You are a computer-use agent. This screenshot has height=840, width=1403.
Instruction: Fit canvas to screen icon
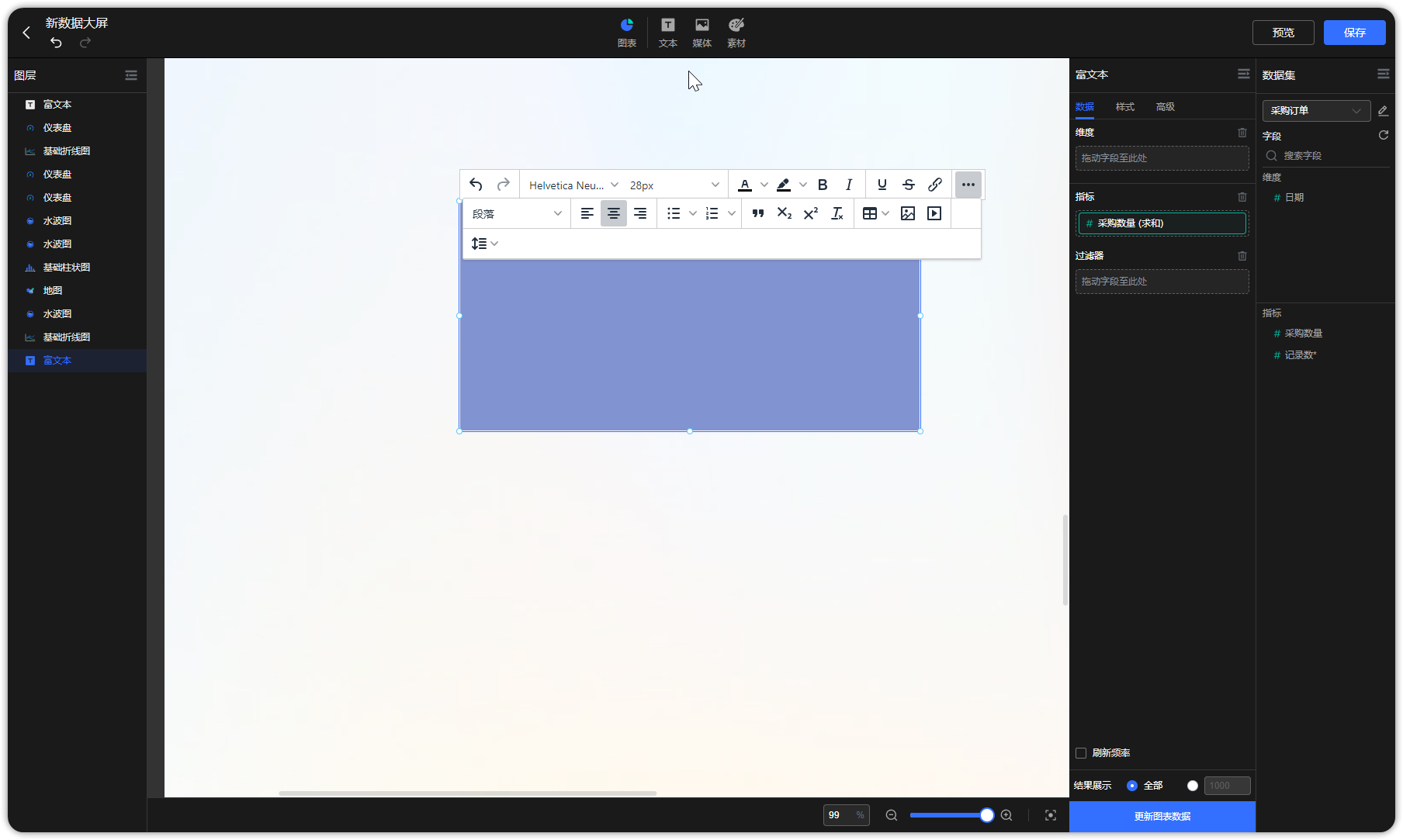click(x=1051, y=815)
